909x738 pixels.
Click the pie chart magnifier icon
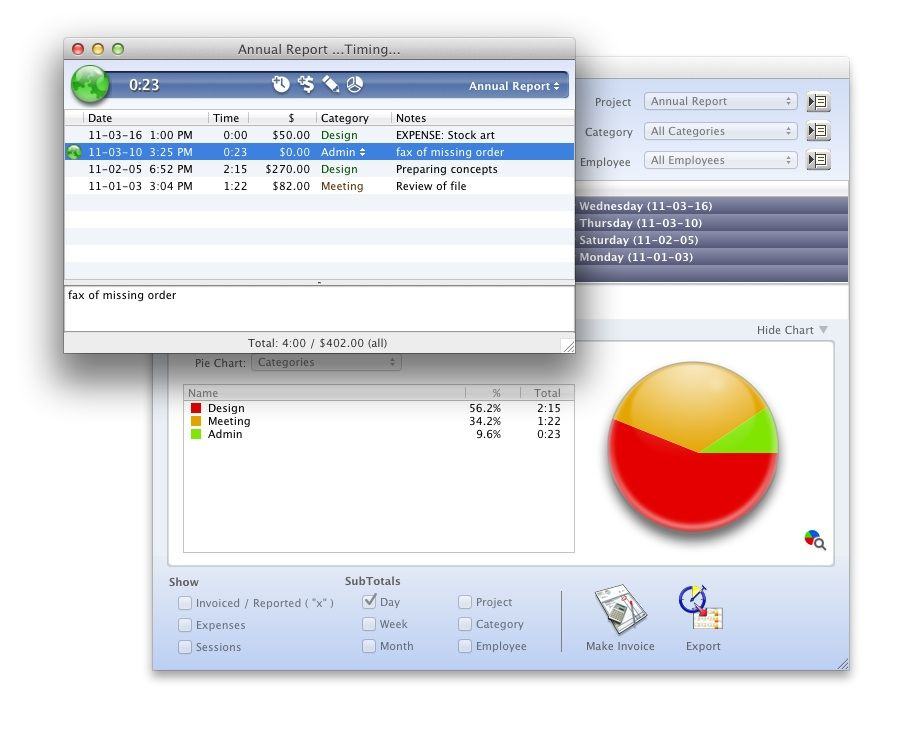[x=815, y=540]
